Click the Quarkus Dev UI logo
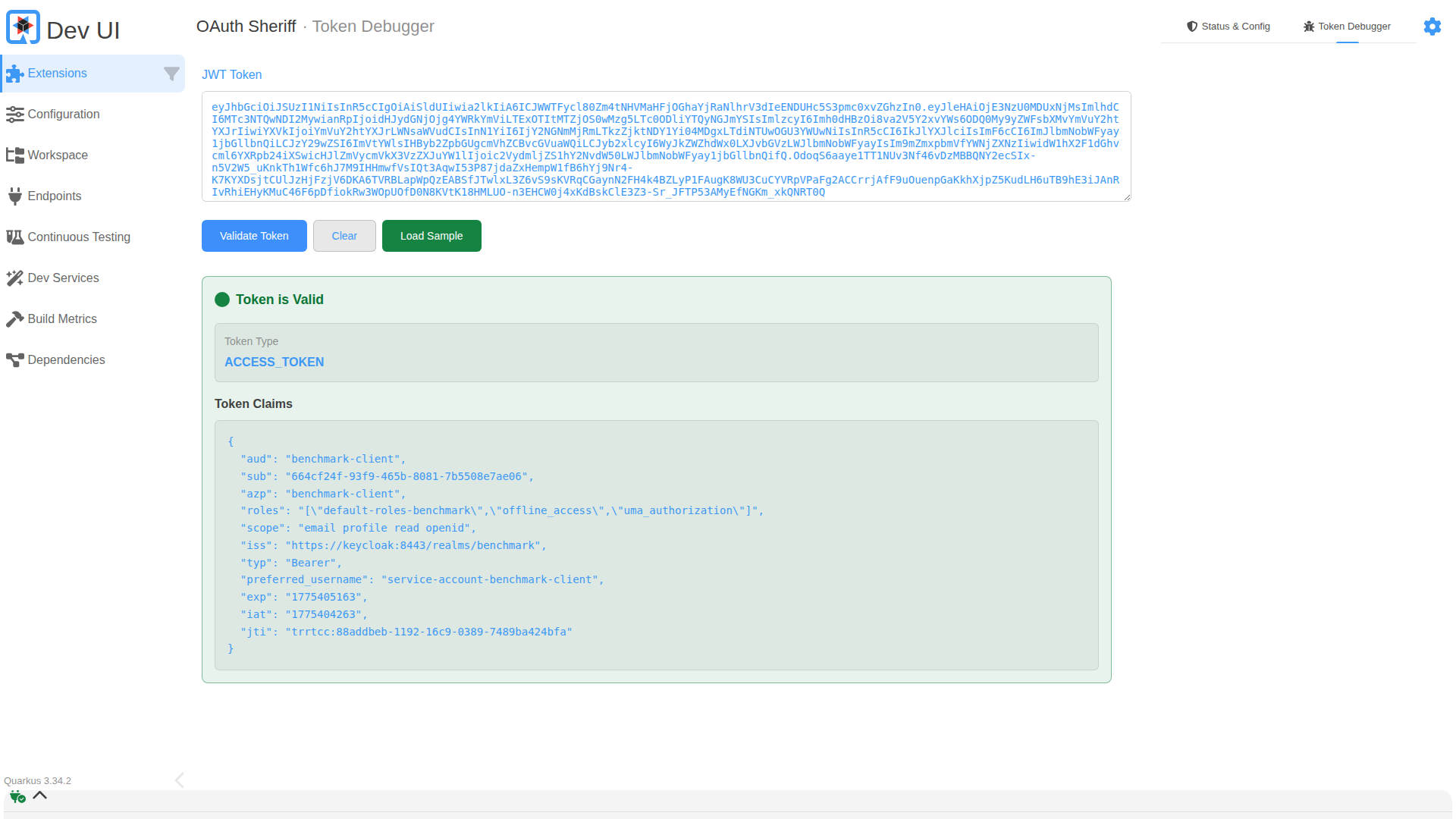1456x819 pixels. tap(23, 28)
